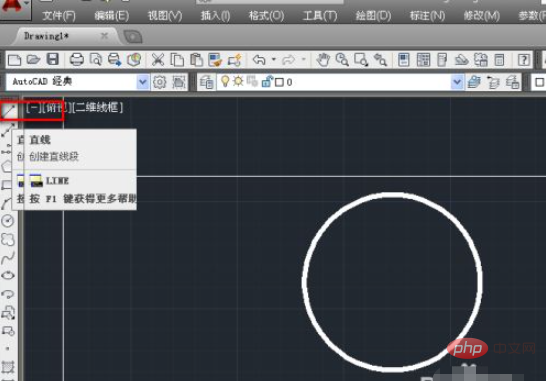The height and width of the screenshot is (381, 546).
Task: Open the DesignCenter icon
Action: (x=423, y=60)
